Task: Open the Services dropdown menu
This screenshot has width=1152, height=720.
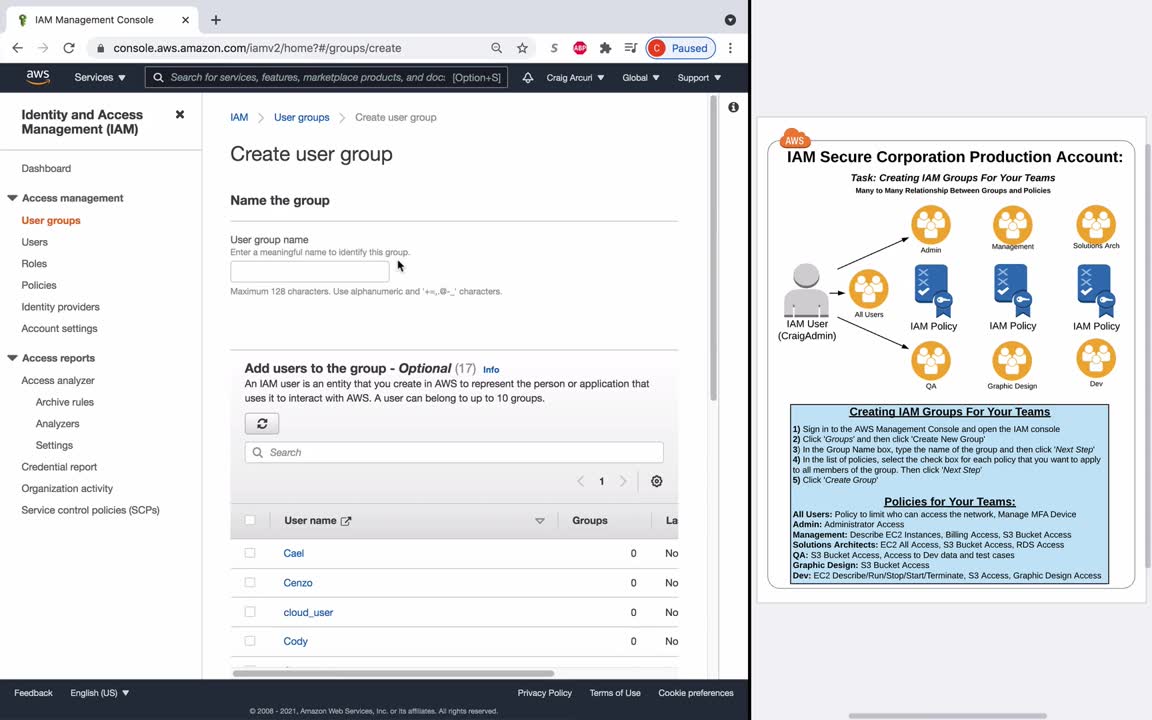Action: 100,77
